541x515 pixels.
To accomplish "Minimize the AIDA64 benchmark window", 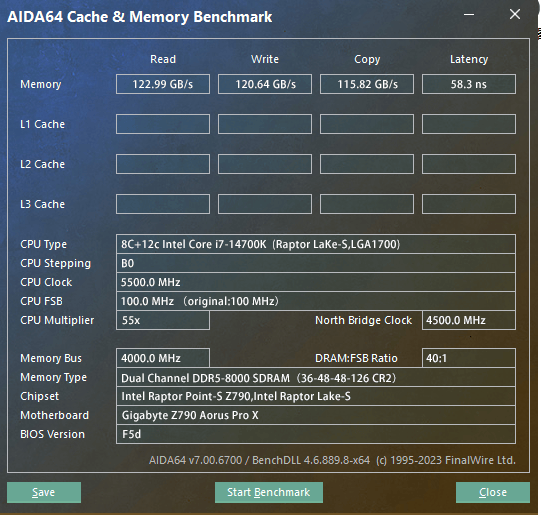I will (469, 14).
